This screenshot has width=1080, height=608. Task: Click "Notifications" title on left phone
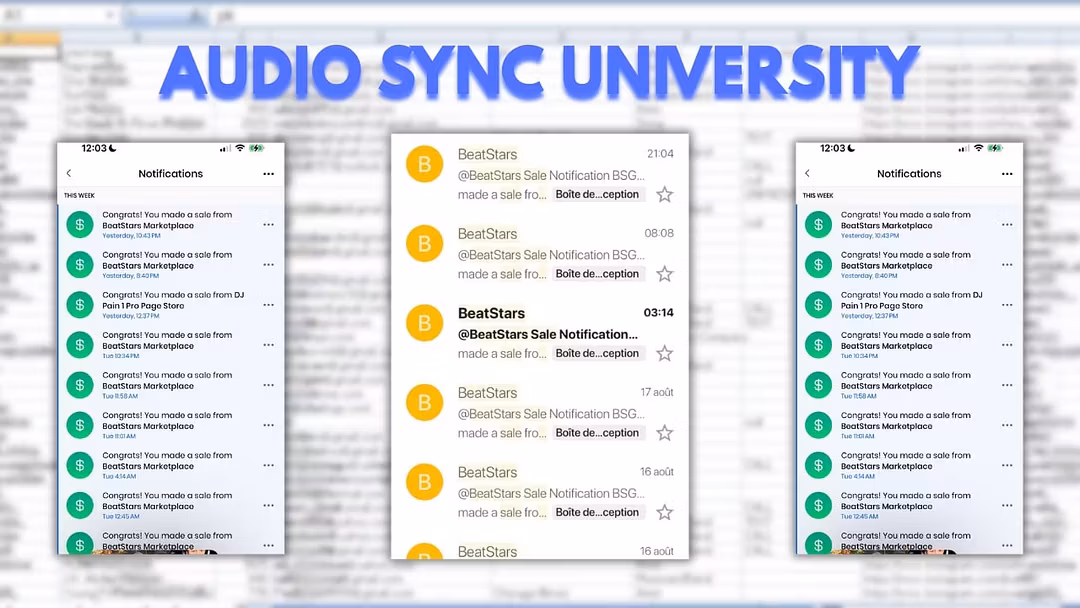[171, 174]
